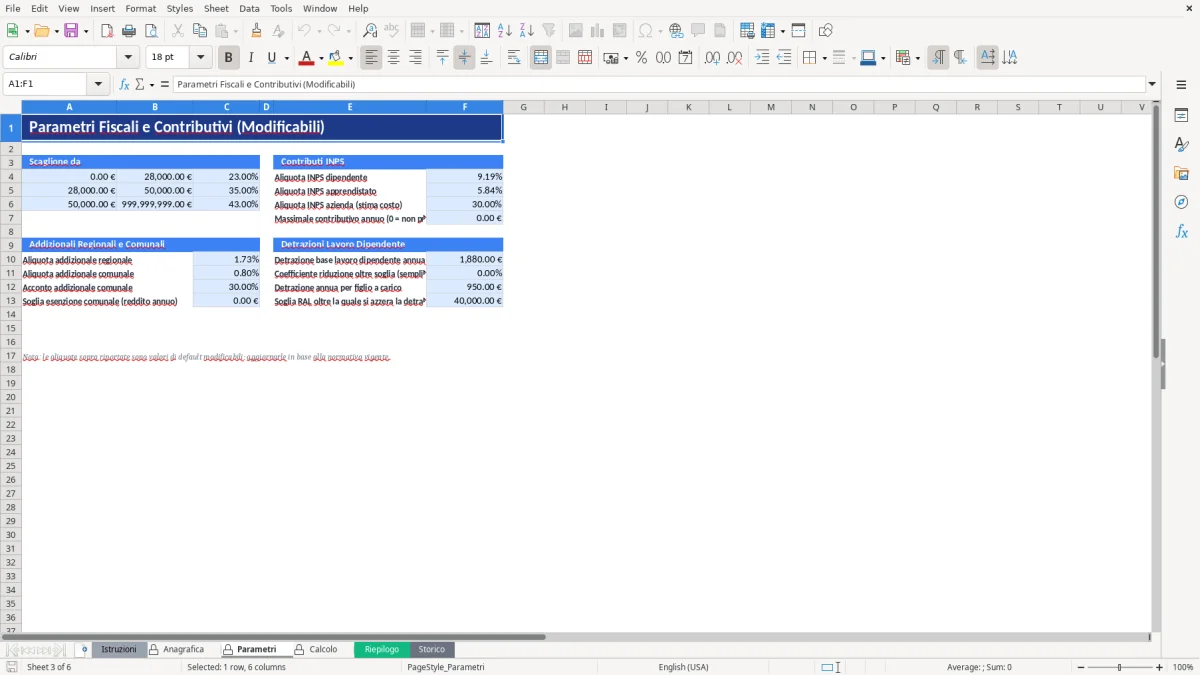Expand the formula bar
The width and height of the screenshot is (1200, 675).
coord(1152,85)
